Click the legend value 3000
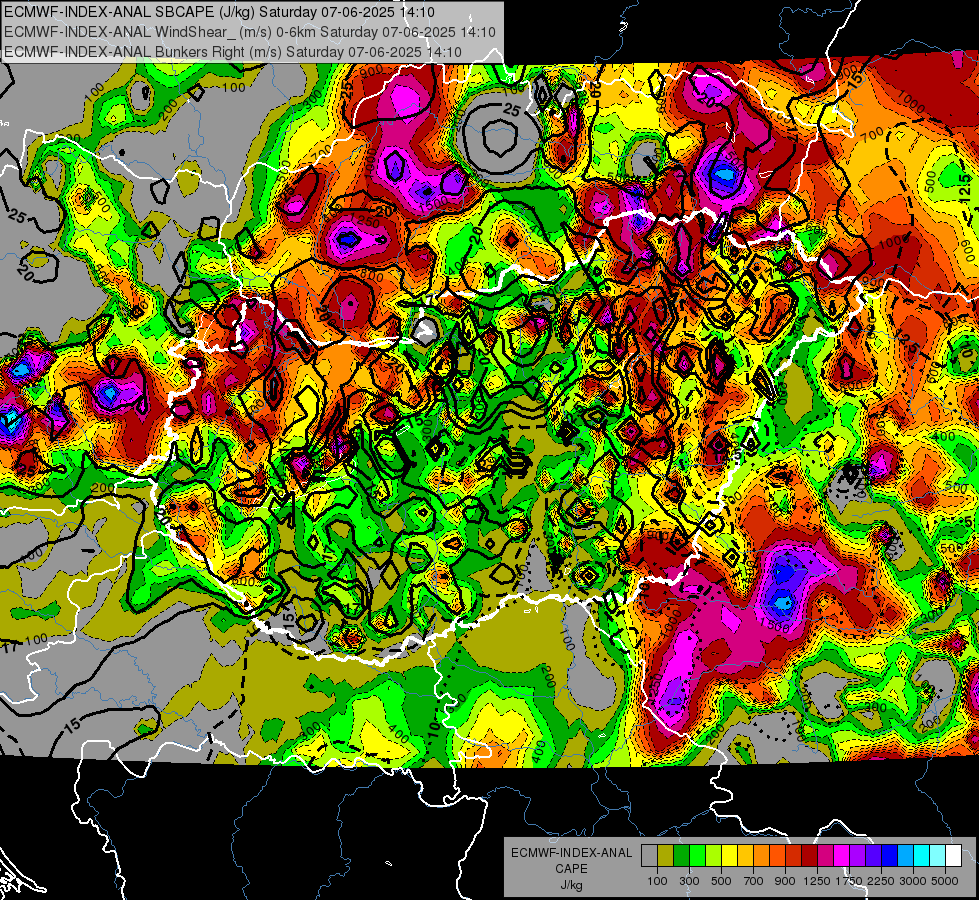This screenshot has width=979, height=900. pos(913,881)
